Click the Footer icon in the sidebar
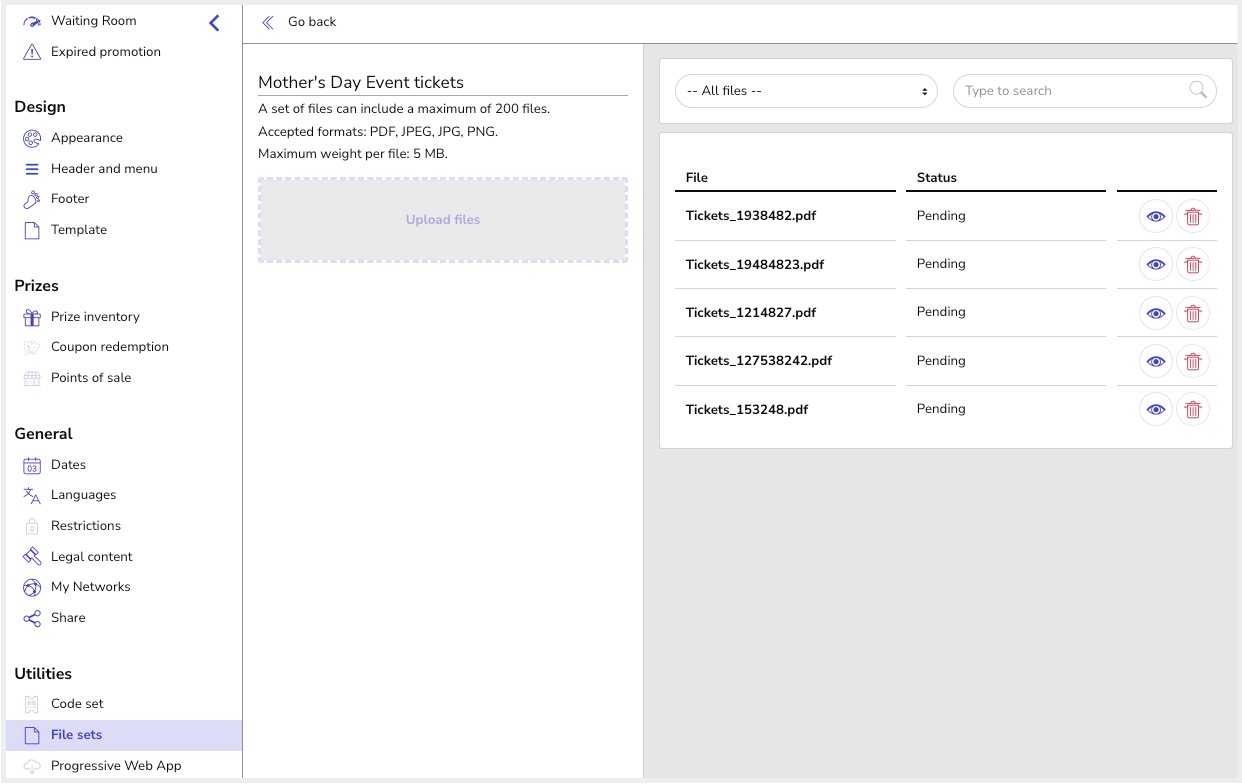 tap(32, 199)
